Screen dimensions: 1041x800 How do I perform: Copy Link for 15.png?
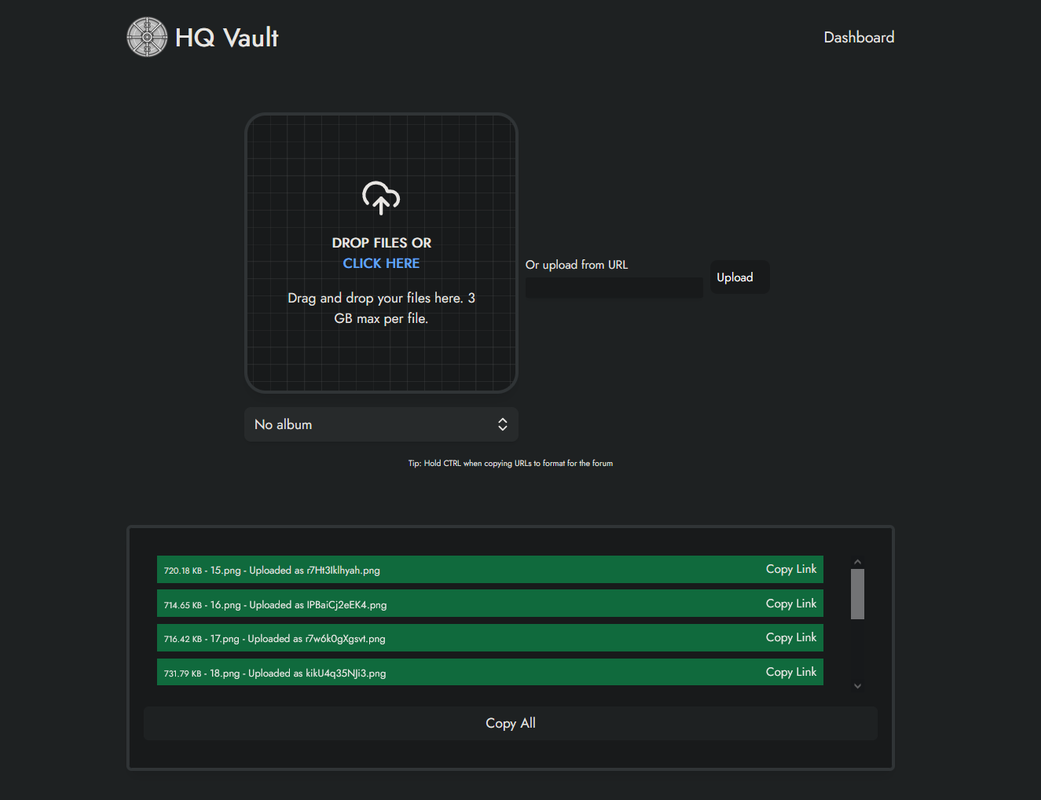(x=791, y=569)
